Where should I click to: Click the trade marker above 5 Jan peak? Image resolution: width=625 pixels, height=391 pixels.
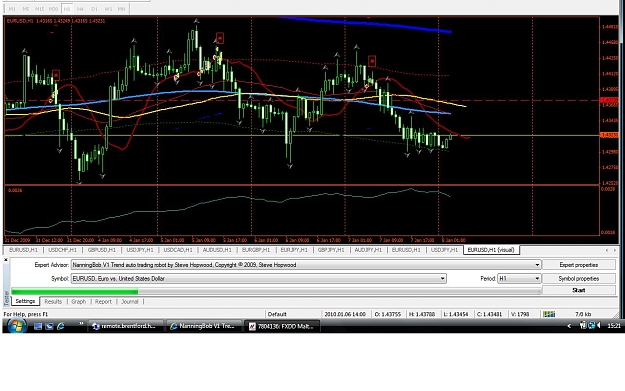pyautogui.click(x=219, y=38)
